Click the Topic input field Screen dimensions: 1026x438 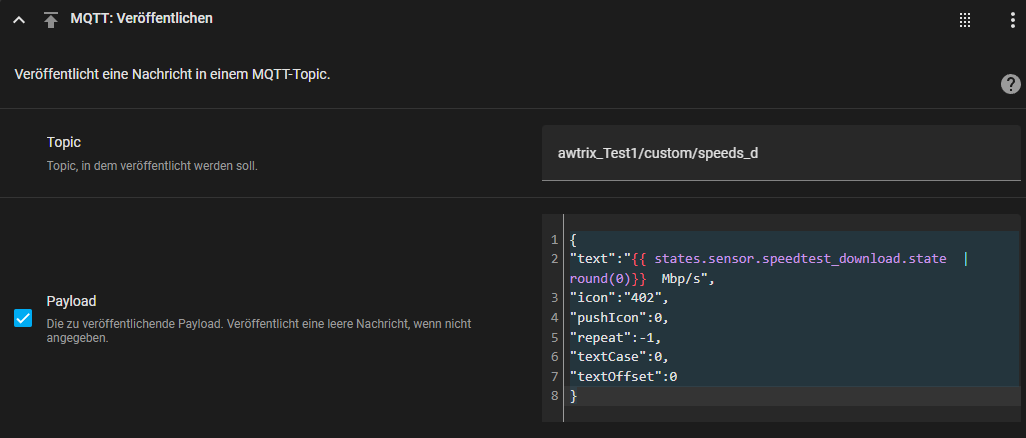(781, 153)
